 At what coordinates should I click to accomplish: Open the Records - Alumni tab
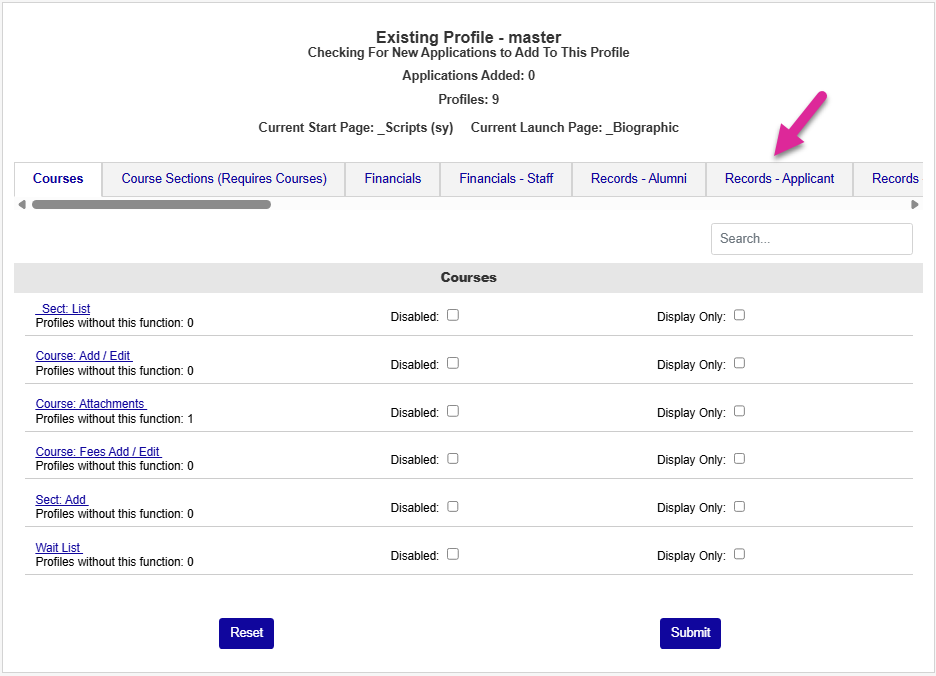(638, 179)
